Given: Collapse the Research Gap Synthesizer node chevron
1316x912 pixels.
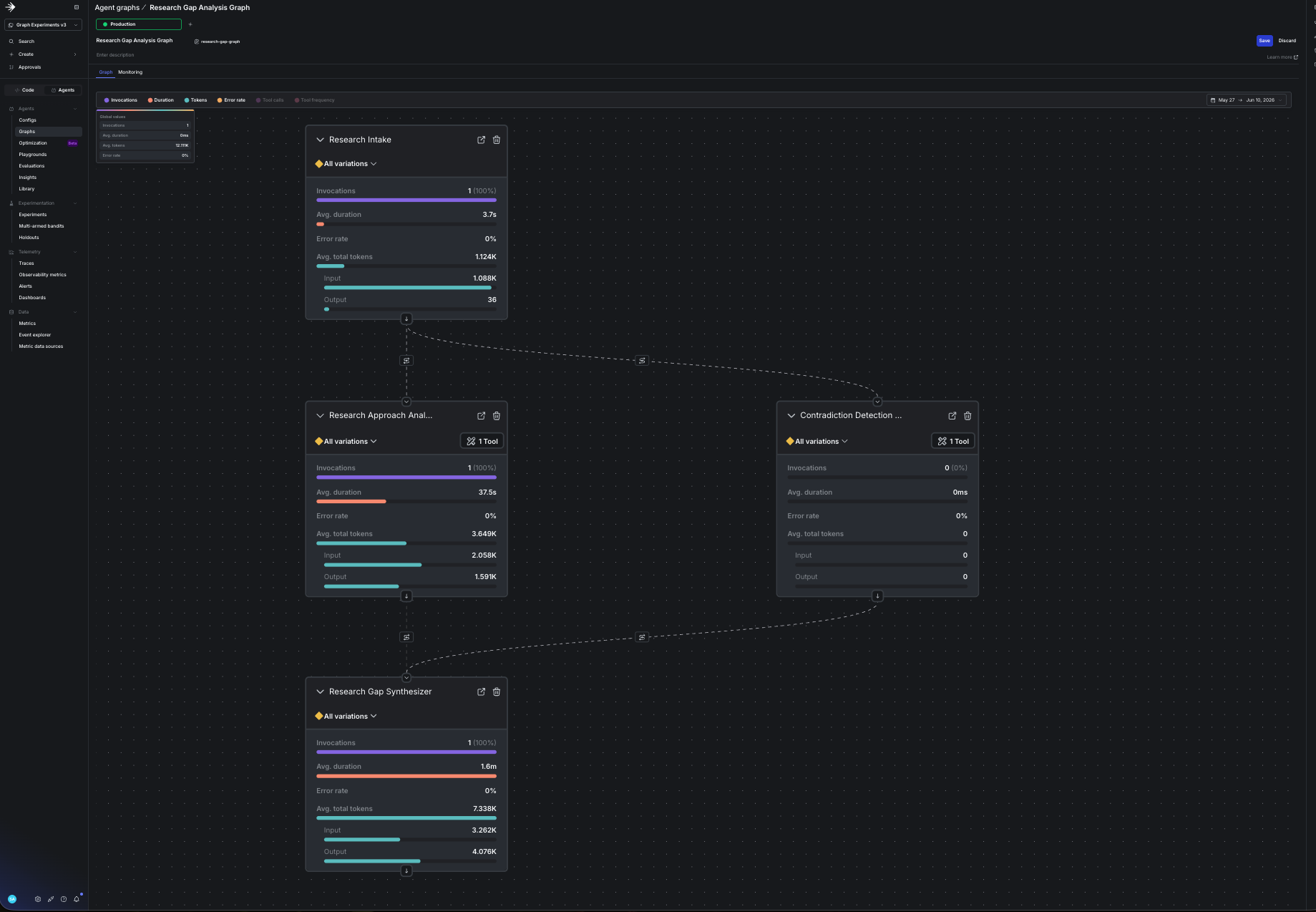Looking at the screenshot, I should [x=320, y=692].
